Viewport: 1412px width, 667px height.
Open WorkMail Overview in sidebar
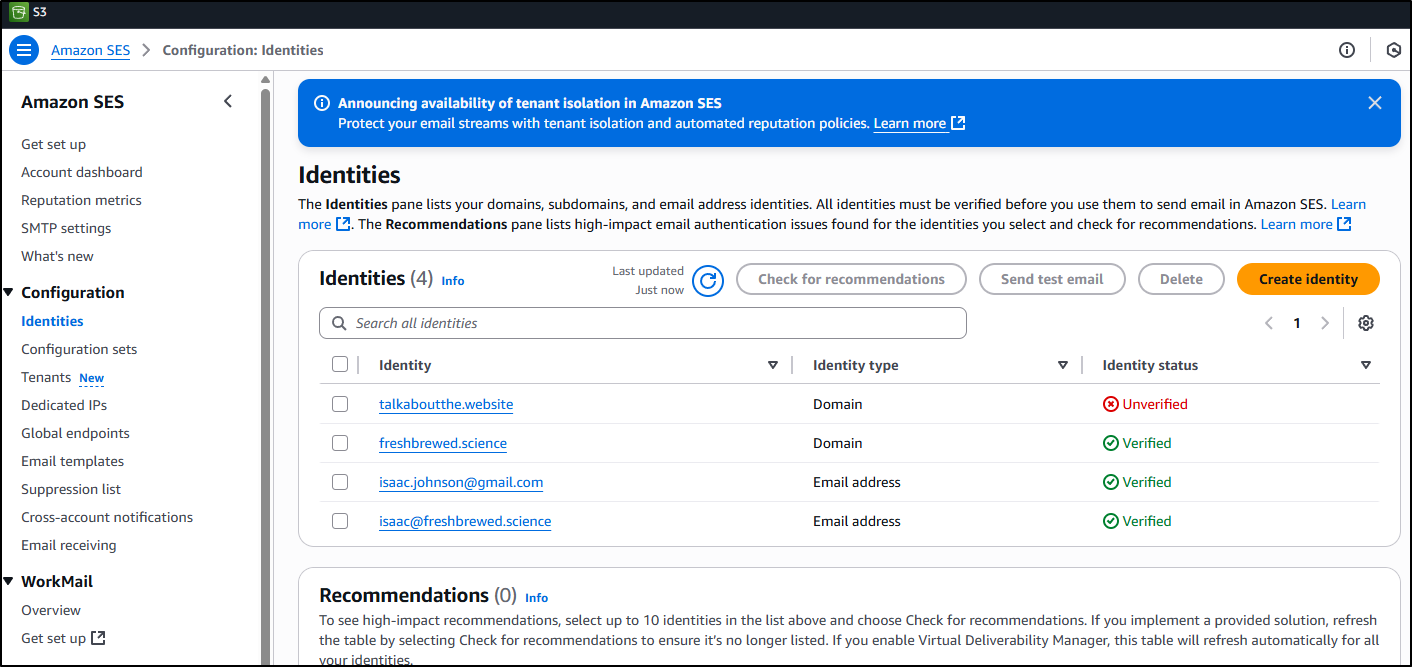[51, 610]
